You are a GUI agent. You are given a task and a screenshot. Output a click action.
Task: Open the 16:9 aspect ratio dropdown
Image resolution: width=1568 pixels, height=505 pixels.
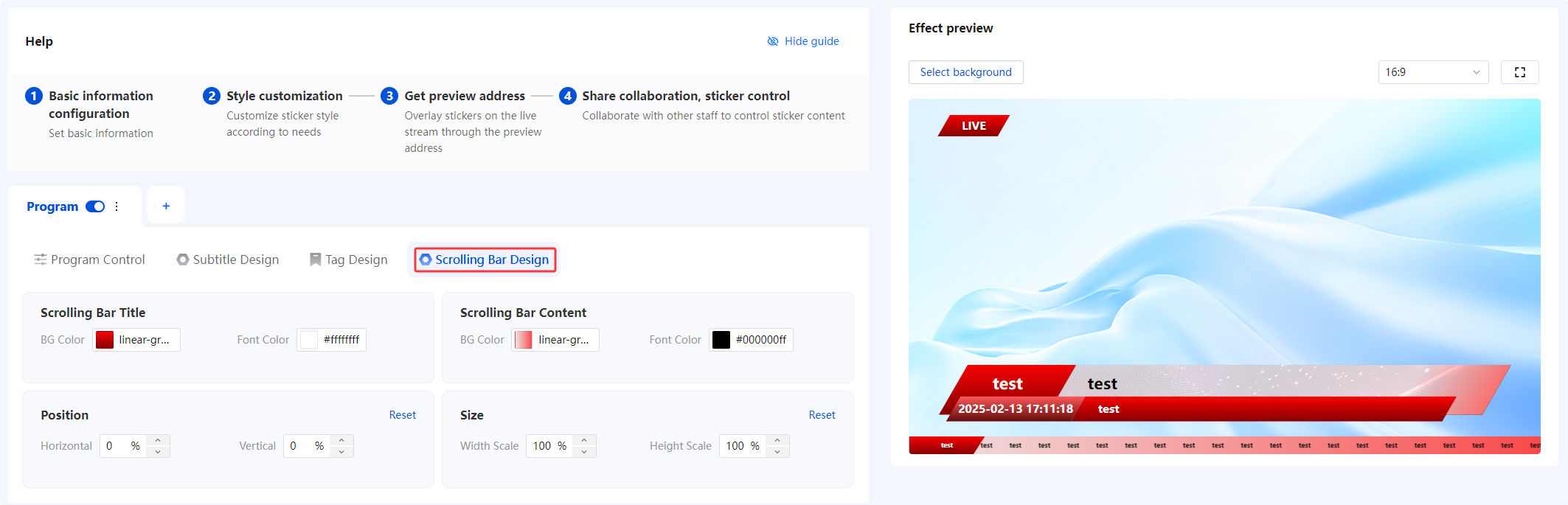coord(1433,72)
